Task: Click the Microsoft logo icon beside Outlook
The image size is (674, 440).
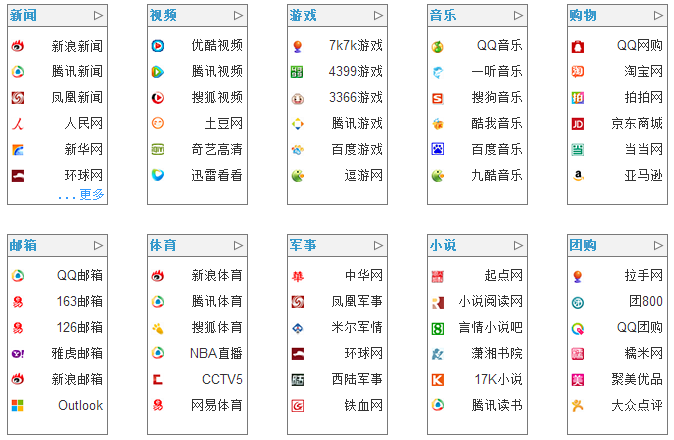Action: [18, 405]
